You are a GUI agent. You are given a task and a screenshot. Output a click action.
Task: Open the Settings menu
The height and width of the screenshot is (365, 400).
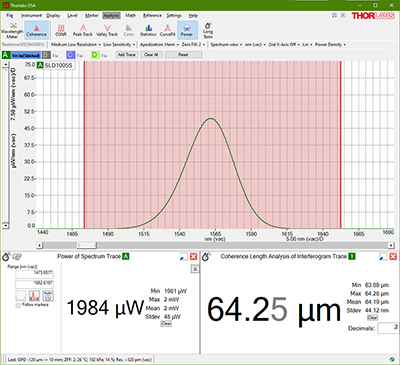click(174, 16)
